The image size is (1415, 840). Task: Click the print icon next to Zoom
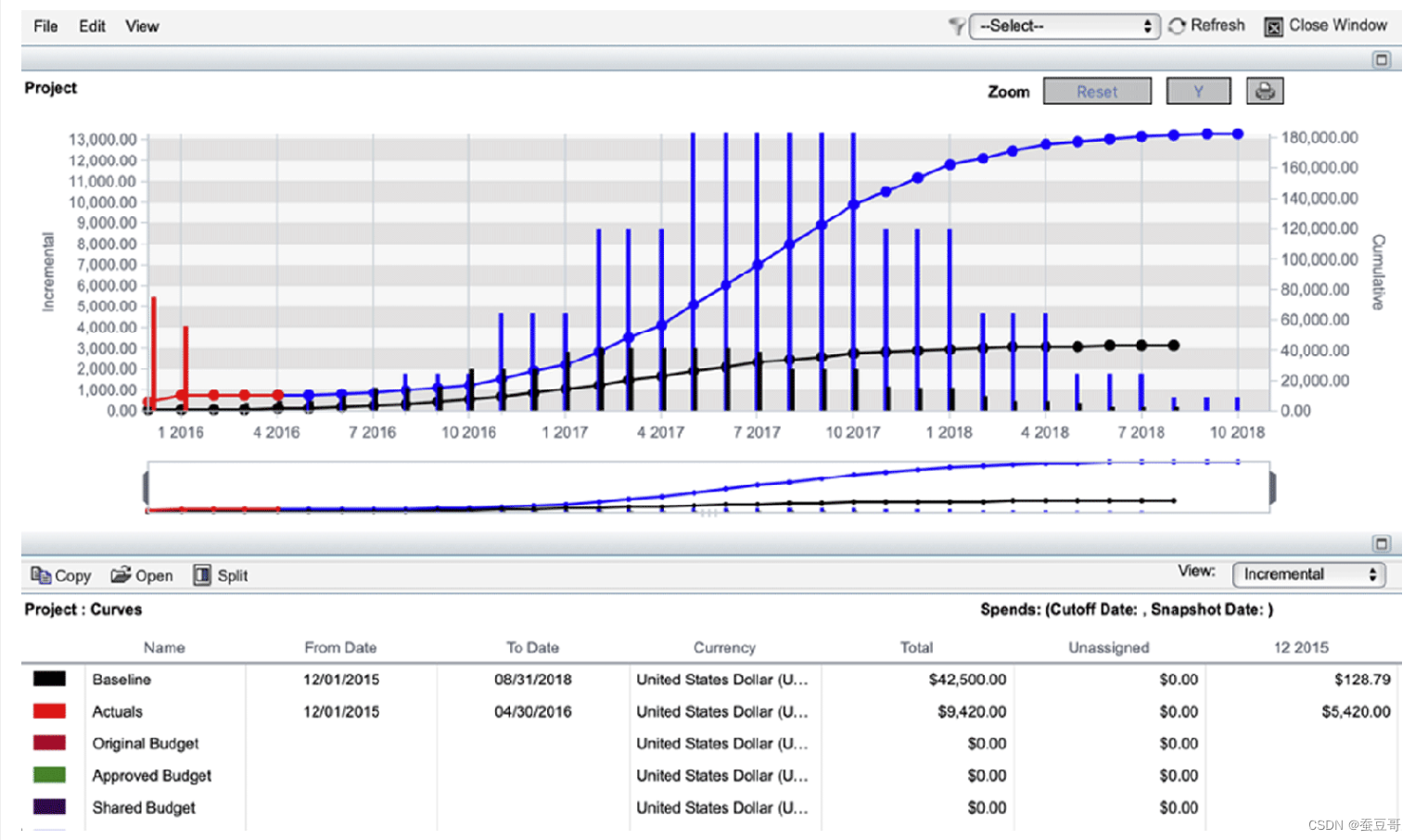(x=1265, y=91)
